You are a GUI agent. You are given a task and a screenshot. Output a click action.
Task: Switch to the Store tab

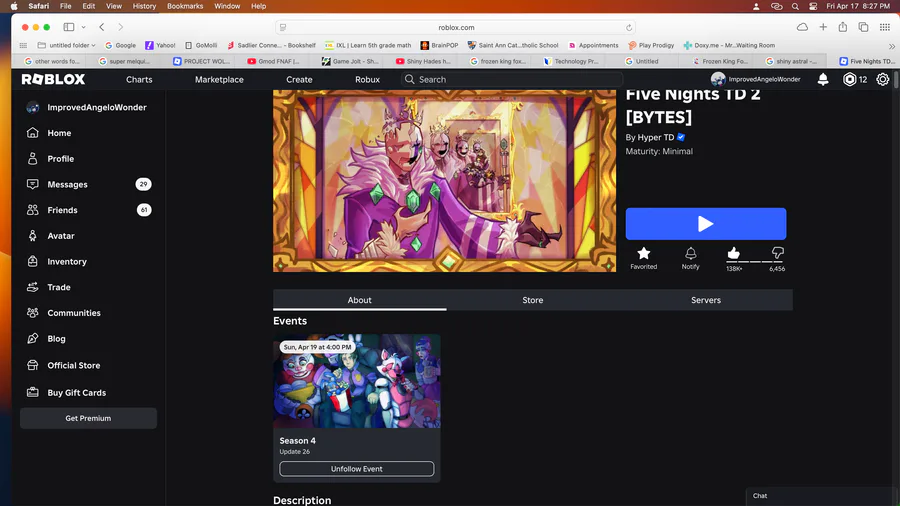tap(533, 300)
